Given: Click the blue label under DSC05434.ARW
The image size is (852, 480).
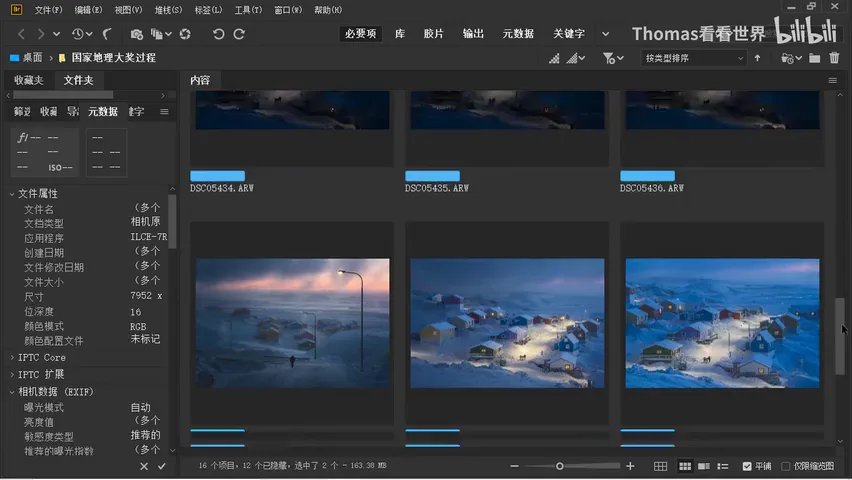Looking at the screenshot, I should coord(217,176).
